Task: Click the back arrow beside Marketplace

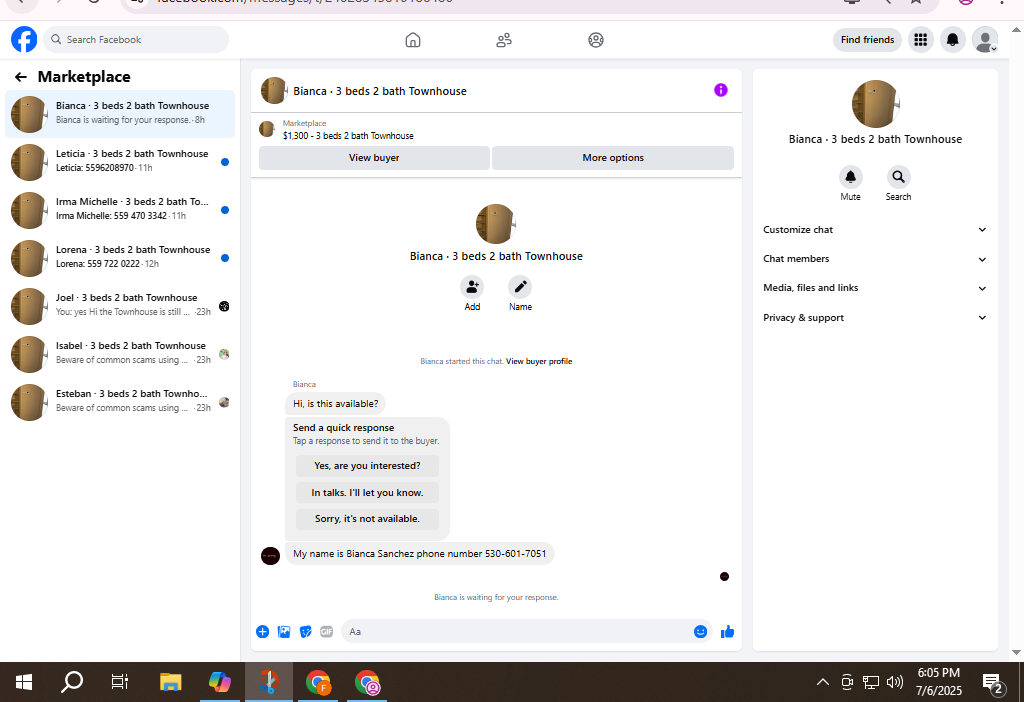Action: pyautogui.click(x=21, y=77)
